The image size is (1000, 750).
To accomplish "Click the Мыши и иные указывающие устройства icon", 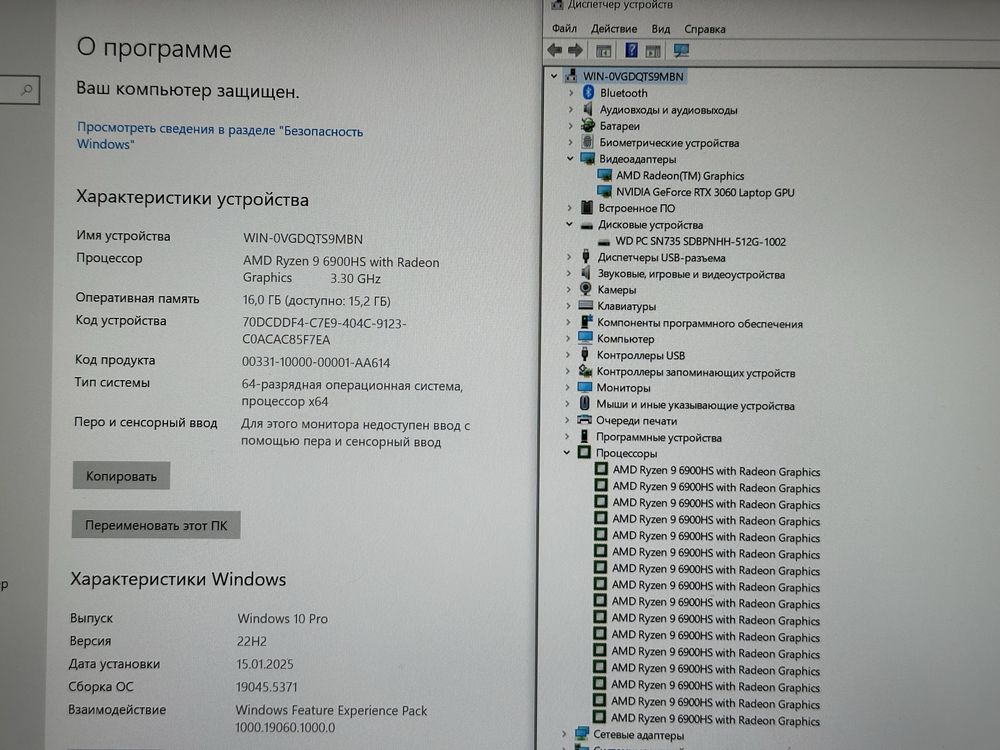I will 584,403.
